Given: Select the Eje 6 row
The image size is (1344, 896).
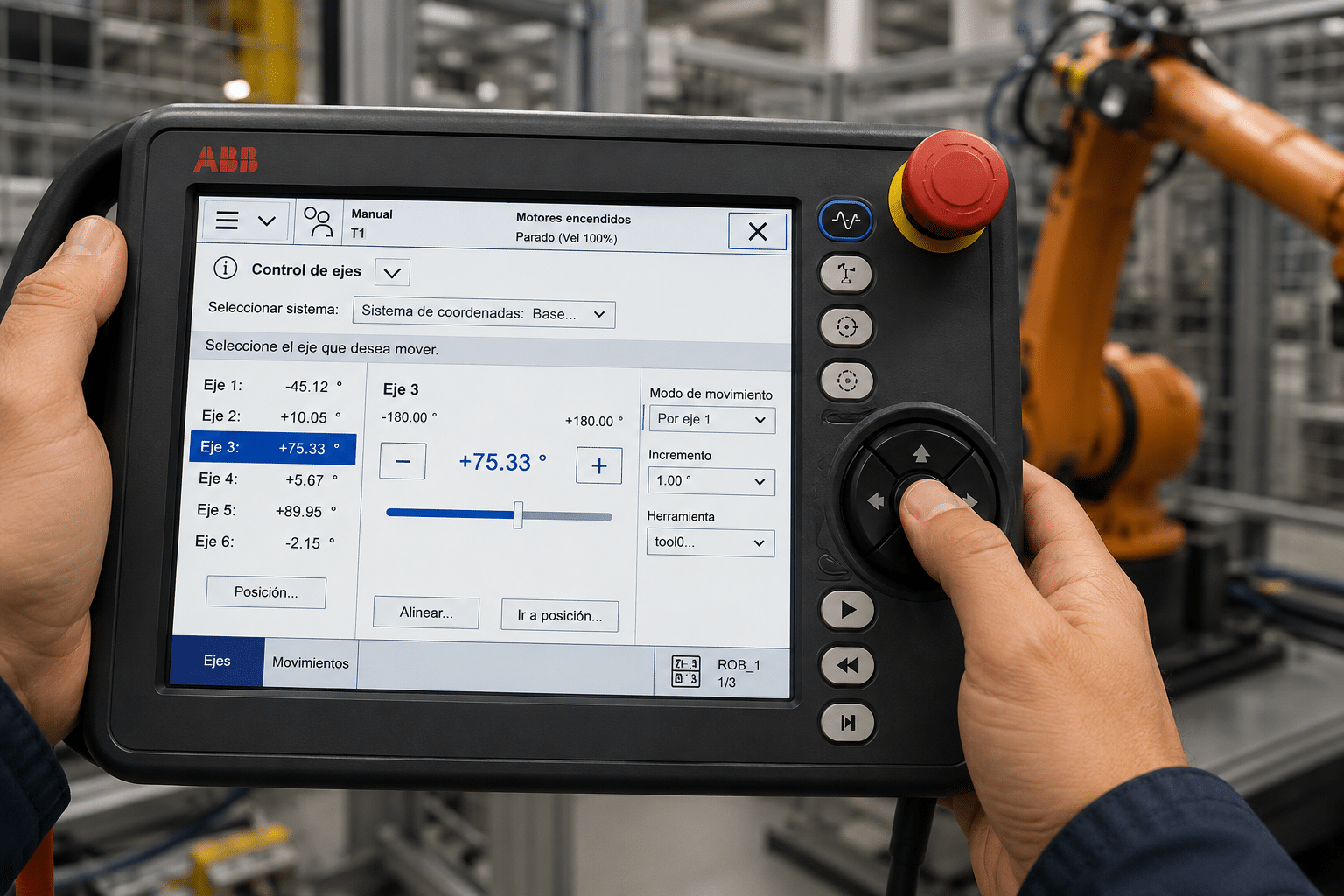Looking at the screenshot, I should tap(268, 542).
